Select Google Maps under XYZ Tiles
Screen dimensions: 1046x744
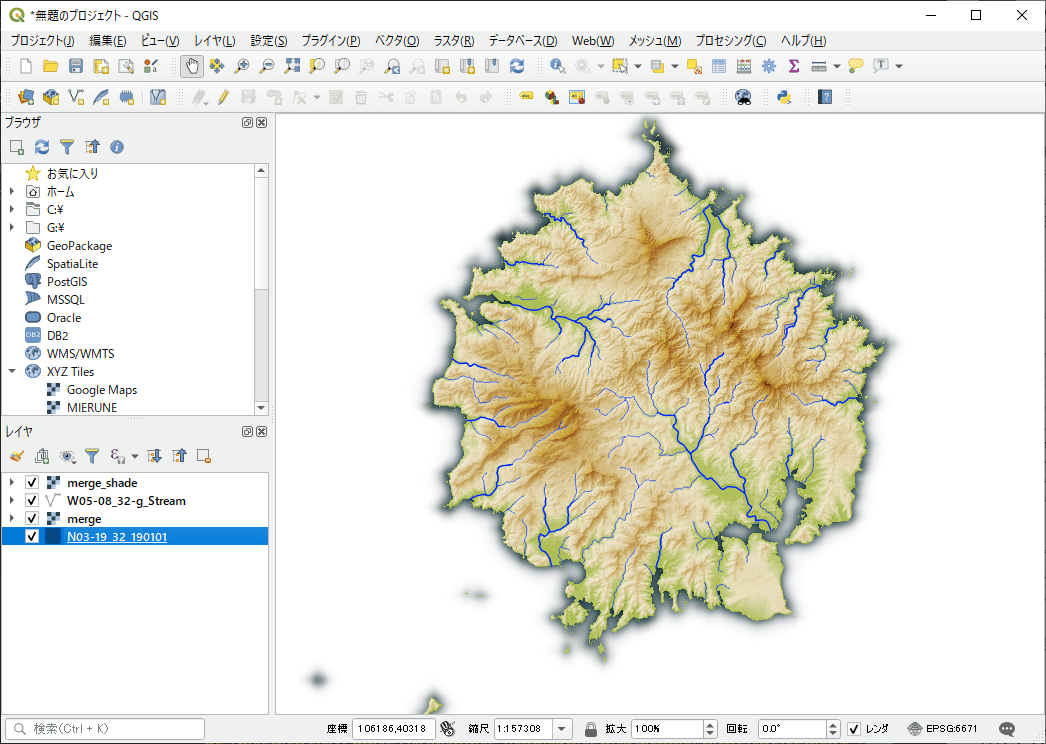point(101,390)
